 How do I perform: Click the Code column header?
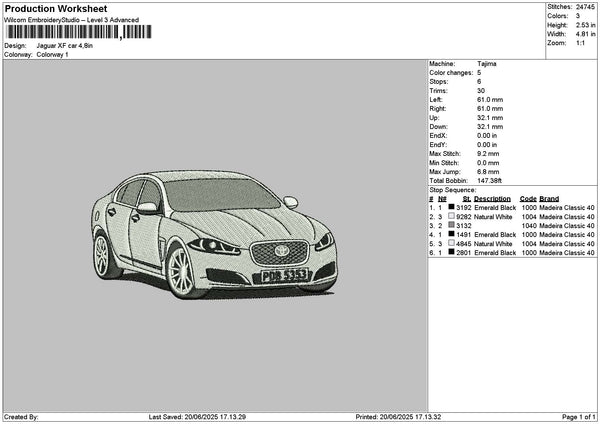pyautogui.click(x=528, y=198)
